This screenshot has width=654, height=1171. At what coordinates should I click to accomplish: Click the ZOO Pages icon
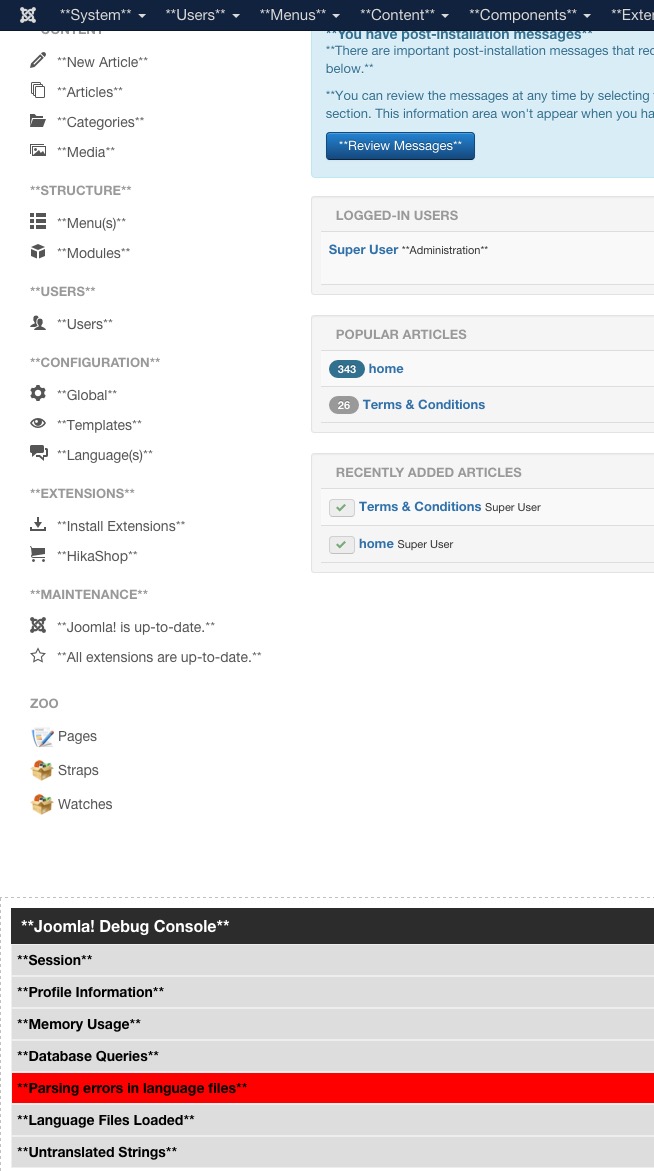click(42, 737)
